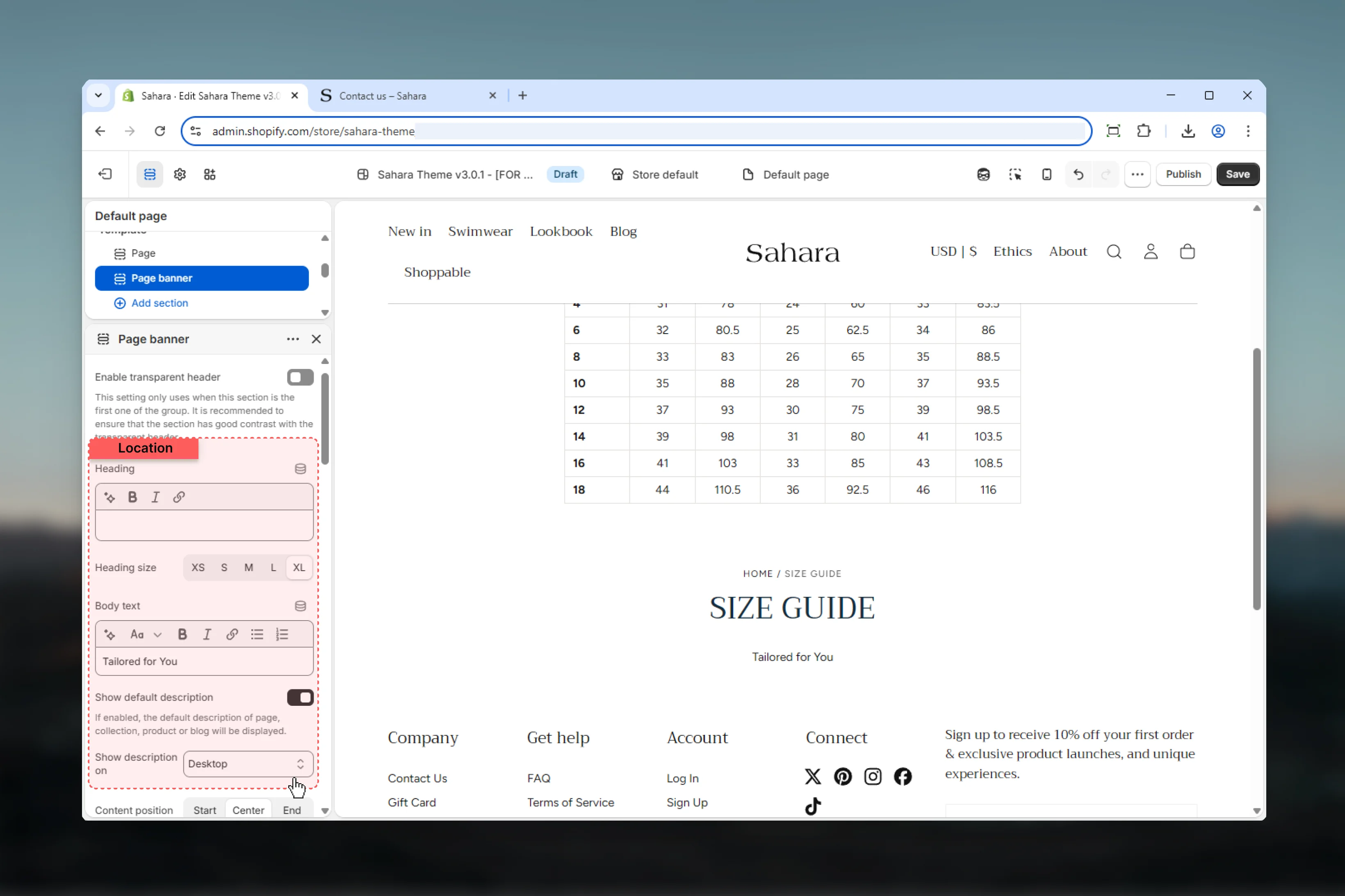This screenshot has height=896, width=1345.
Task: Select Page banner section in sidebar
Action: 201,278
